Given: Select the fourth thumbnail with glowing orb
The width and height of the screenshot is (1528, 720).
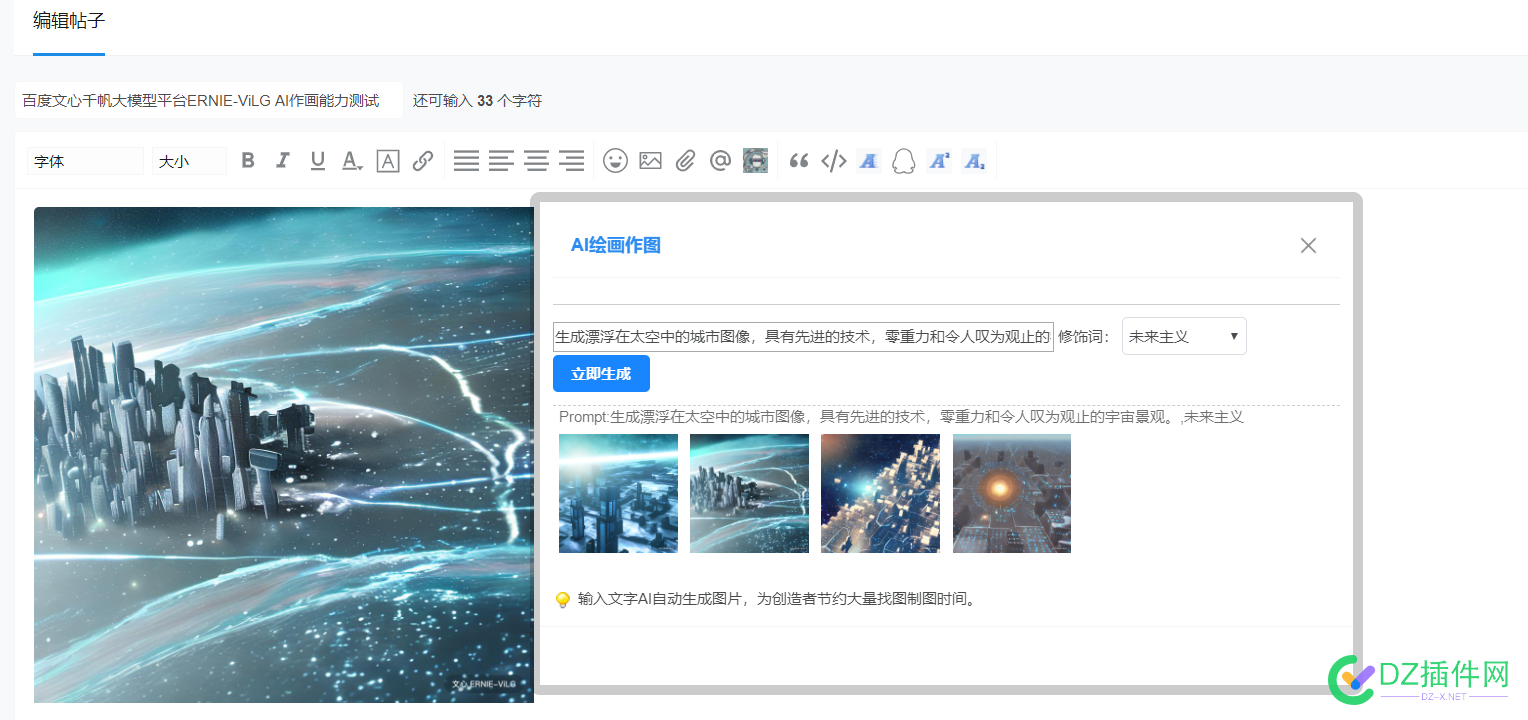Looking at the screenshot, I should pyautogui.click(x=1012, y=493).
